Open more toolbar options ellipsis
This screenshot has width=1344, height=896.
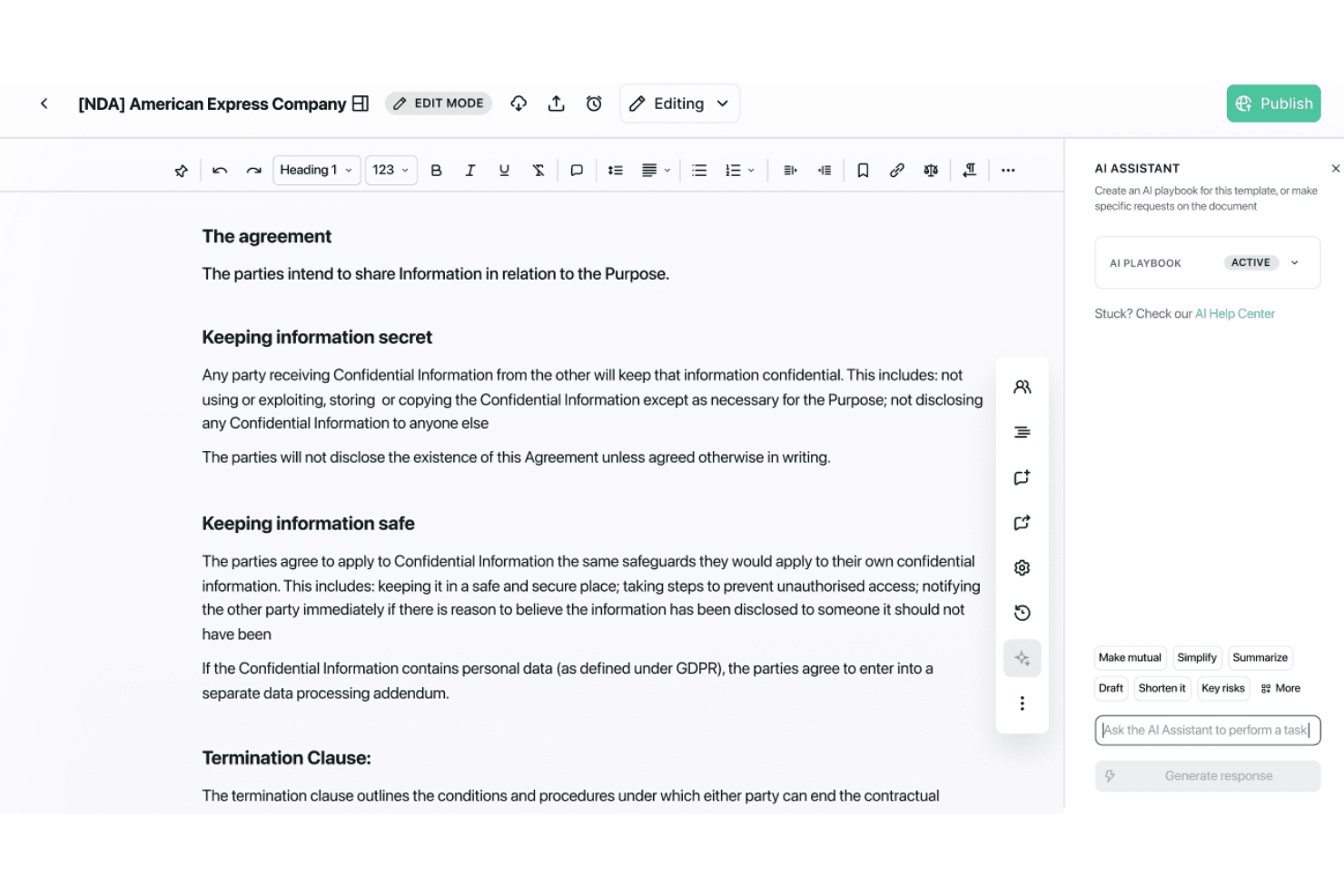pos(1008,170)
